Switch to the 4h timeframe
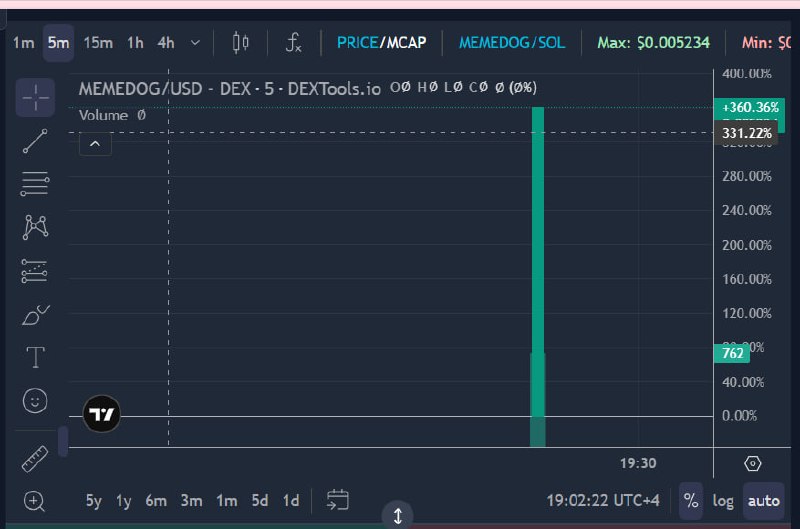800x529 pixels. 166,42
